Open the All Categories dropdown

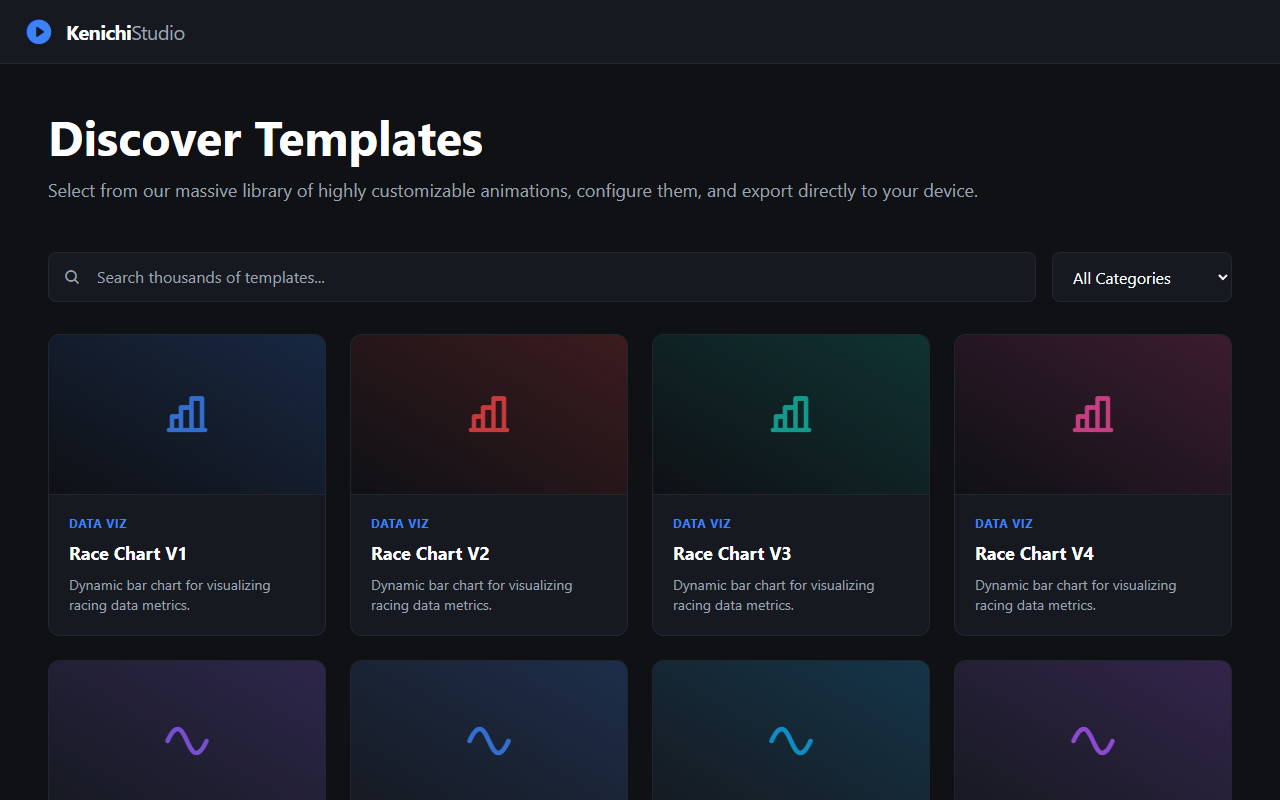coord(1141,277)
